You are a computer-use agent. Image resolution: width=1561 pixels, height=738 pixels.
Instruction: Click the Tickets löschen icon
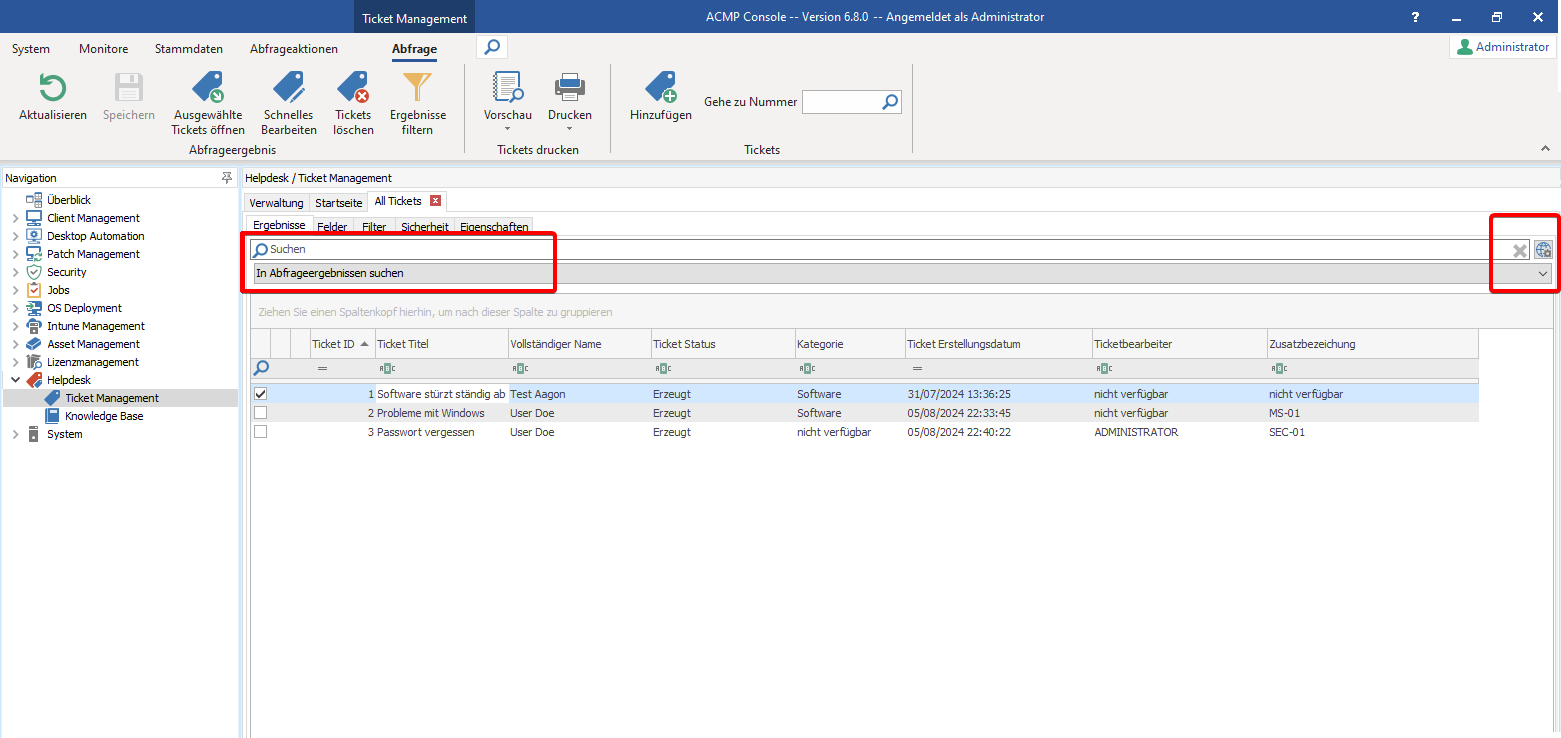(353, 89)
